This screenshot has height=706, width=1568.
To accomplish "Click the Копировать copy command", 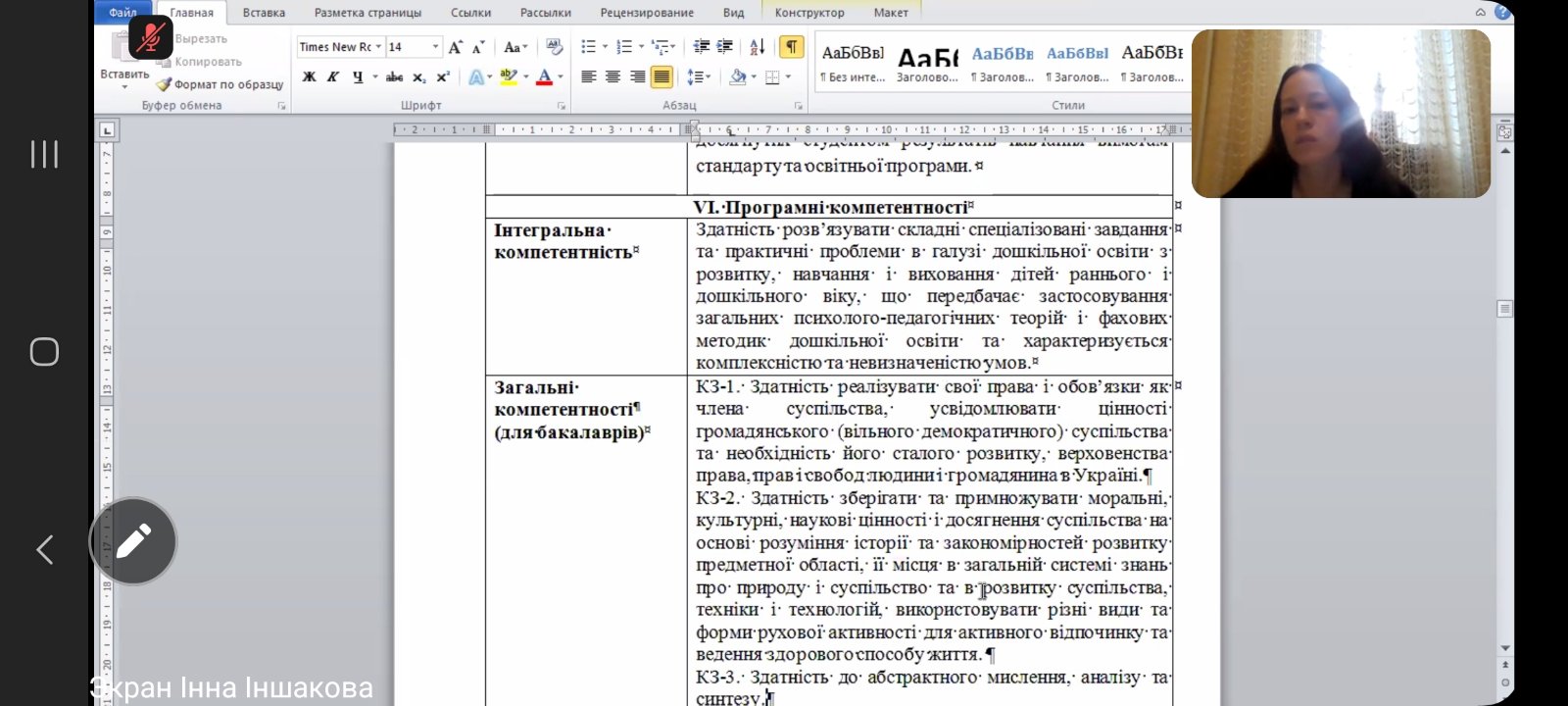I will click(x=199, y=61).
